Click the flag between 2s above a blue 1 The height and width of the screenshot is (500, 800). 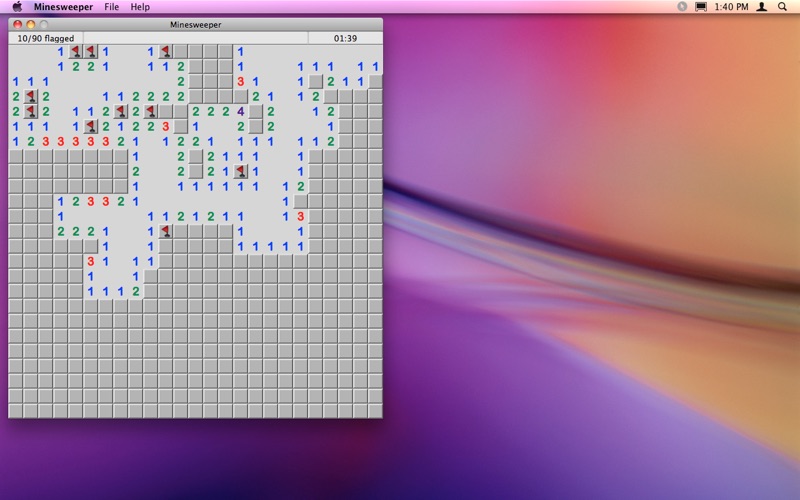pyautogui.click(x=120, y=111)
